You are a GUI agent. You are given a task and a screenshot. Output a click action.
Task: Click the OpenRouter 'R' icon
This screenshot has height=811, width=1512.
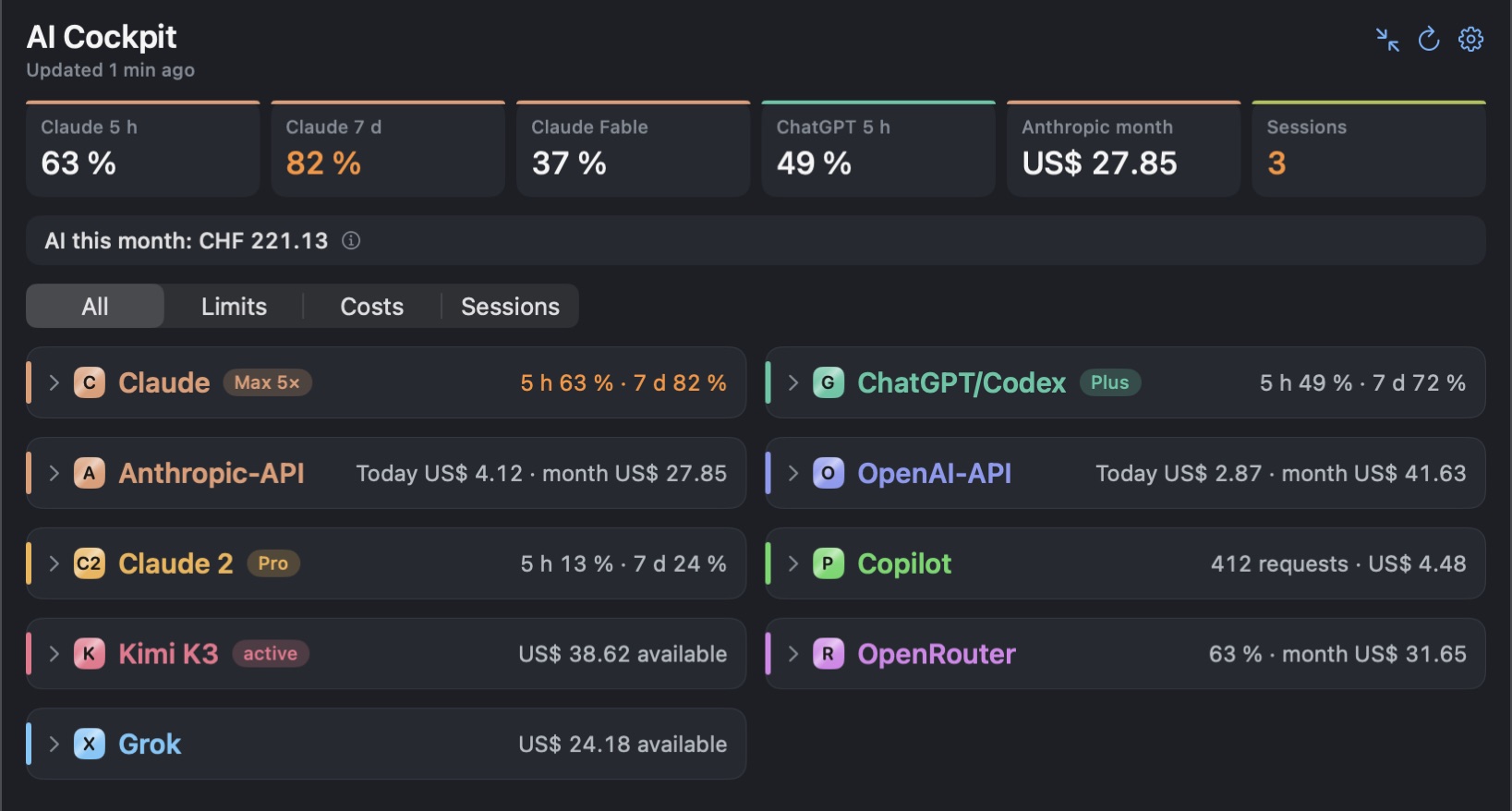point(829,654)
